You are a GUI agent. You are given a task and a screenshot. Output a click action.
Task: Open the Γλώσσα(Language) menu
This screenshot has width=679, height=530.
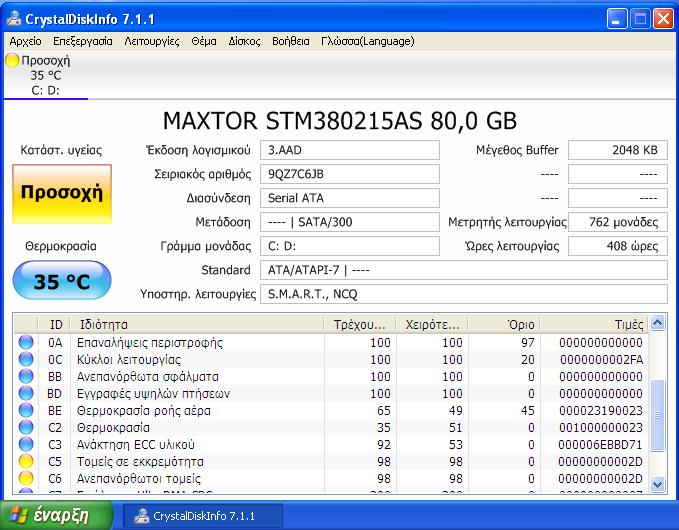click(340, 41)
